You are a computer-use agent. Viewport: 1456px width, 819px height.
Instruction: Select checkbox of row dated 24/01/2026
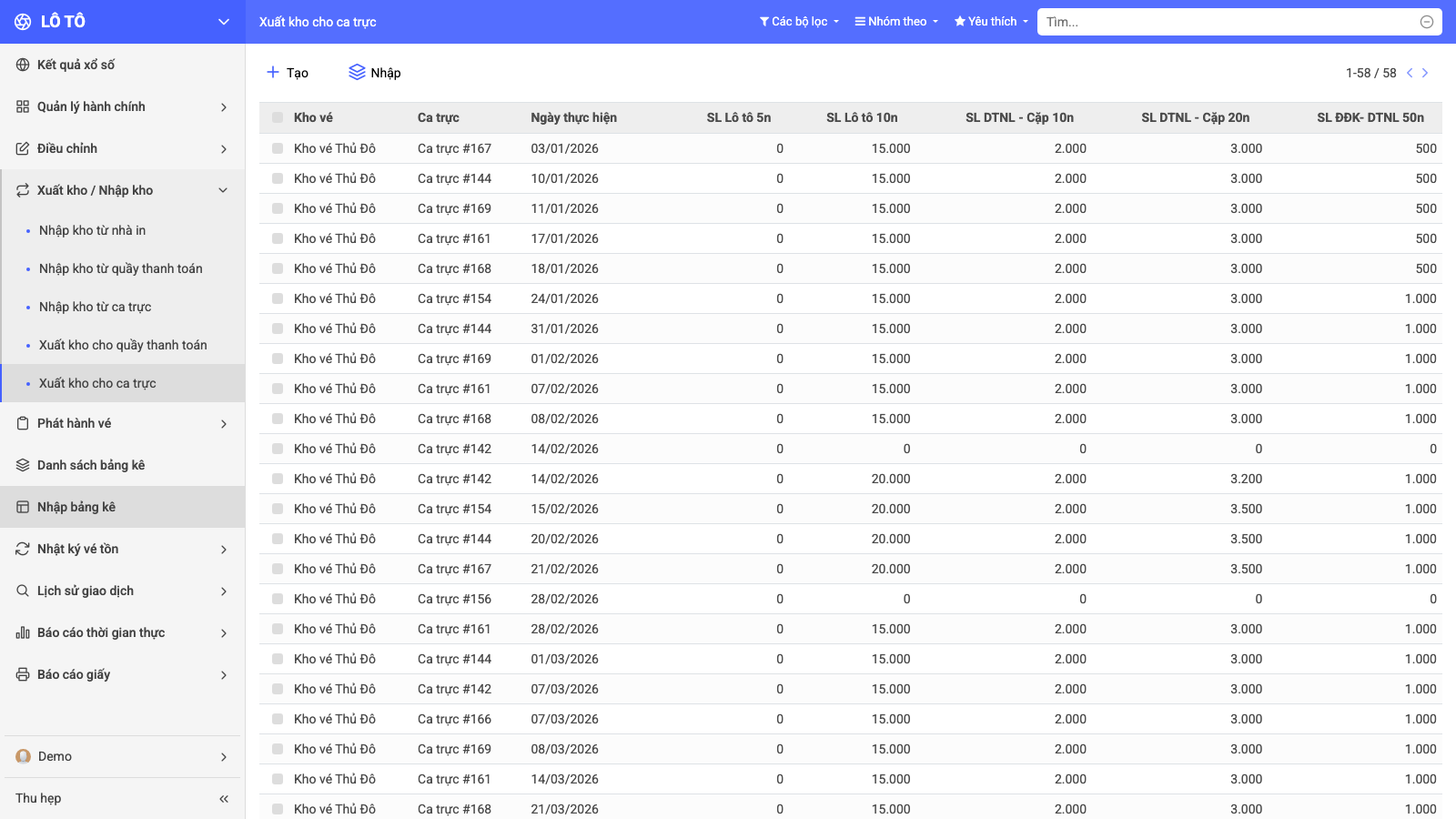point(278,298)
